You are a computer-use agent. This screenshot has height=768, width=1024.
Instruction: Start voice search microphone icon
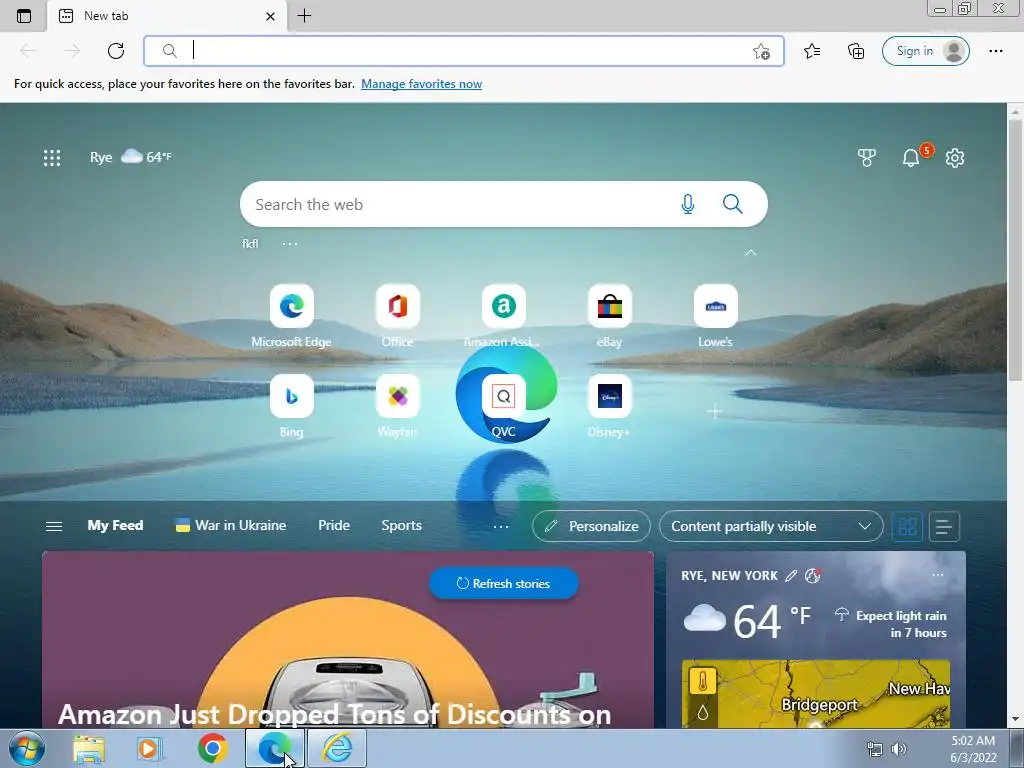(x=688, y=204)
